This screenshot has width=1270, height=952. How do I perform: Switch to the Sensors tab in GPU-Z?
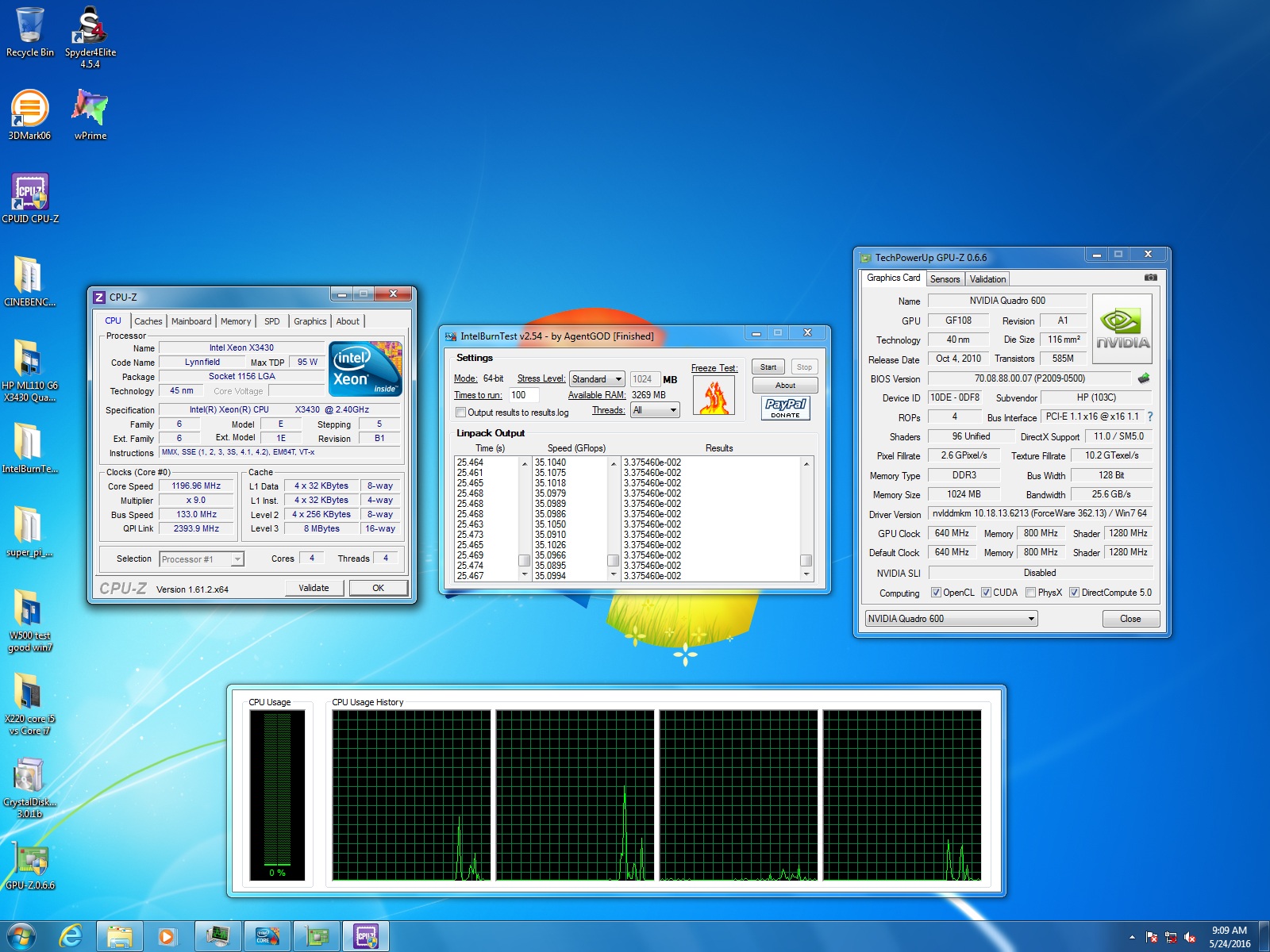tap(945, 279)
